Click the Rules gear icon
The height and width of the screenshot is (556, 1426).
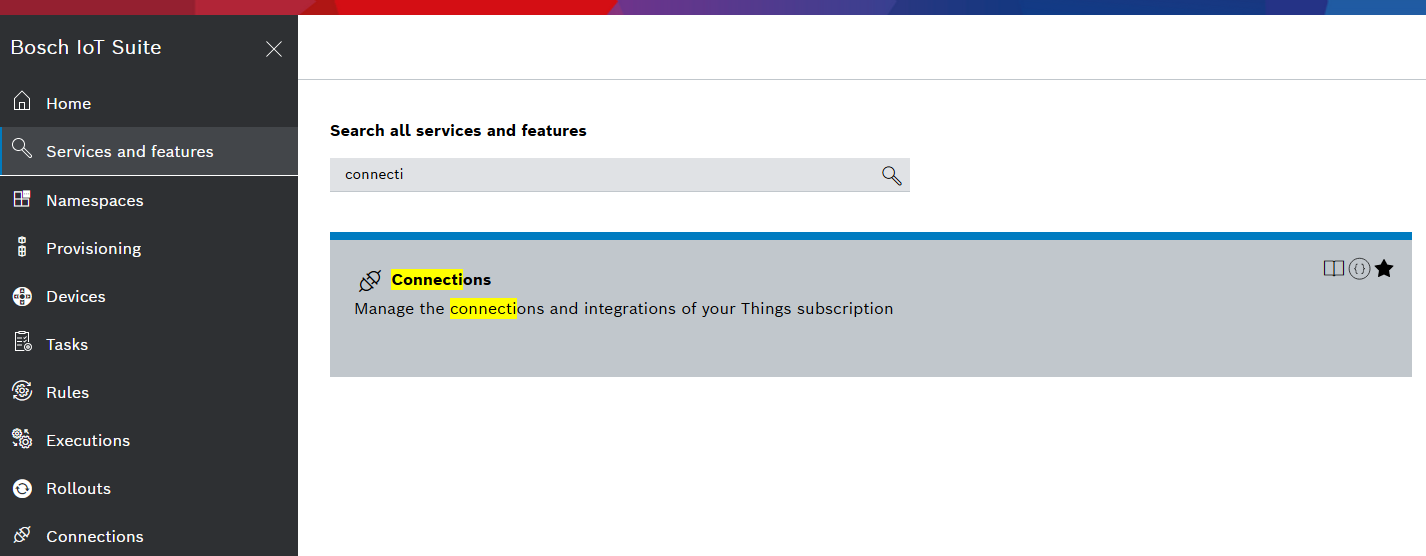(x=22, y=391)
